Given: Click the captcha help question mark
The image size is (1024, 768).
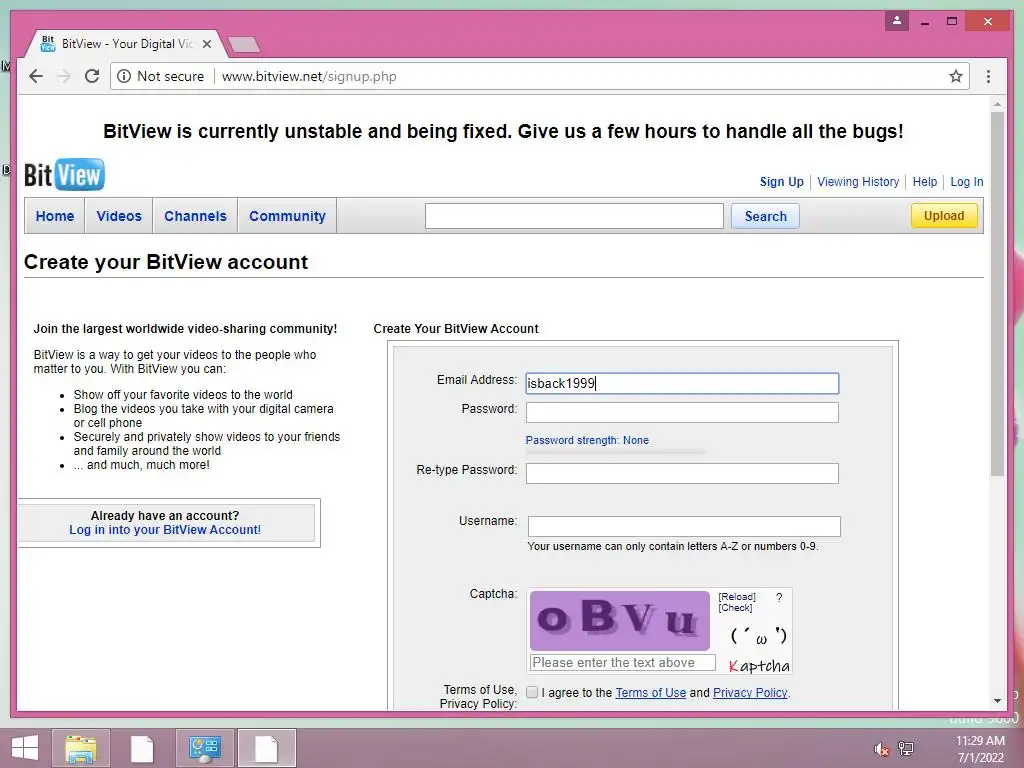Looking at the screenshot, I should [778, 597].
